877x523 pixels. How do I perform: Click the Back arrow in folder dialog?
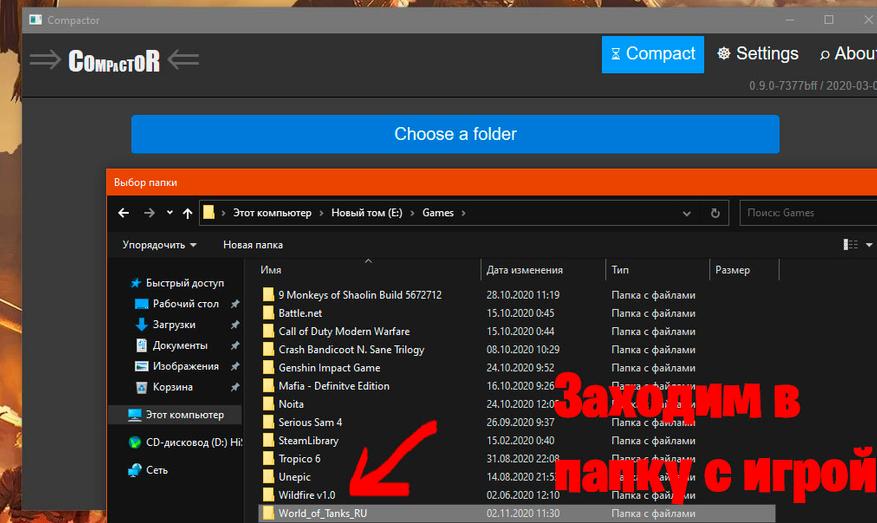click(124, 213)
